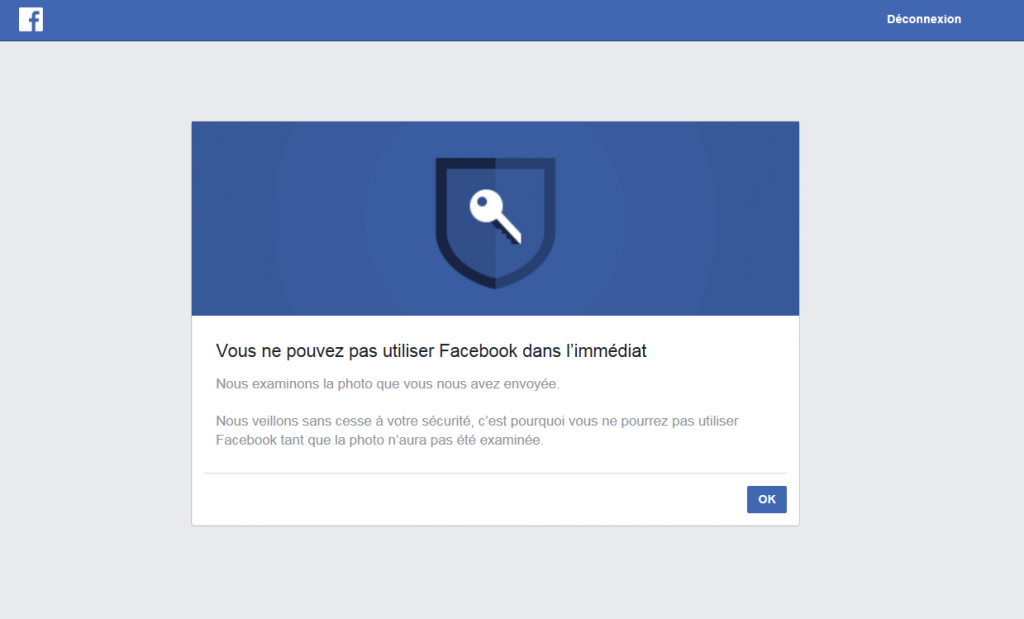Click the Facebook logo in the header
Screen dimensions: 1024x619
point(31,20)
